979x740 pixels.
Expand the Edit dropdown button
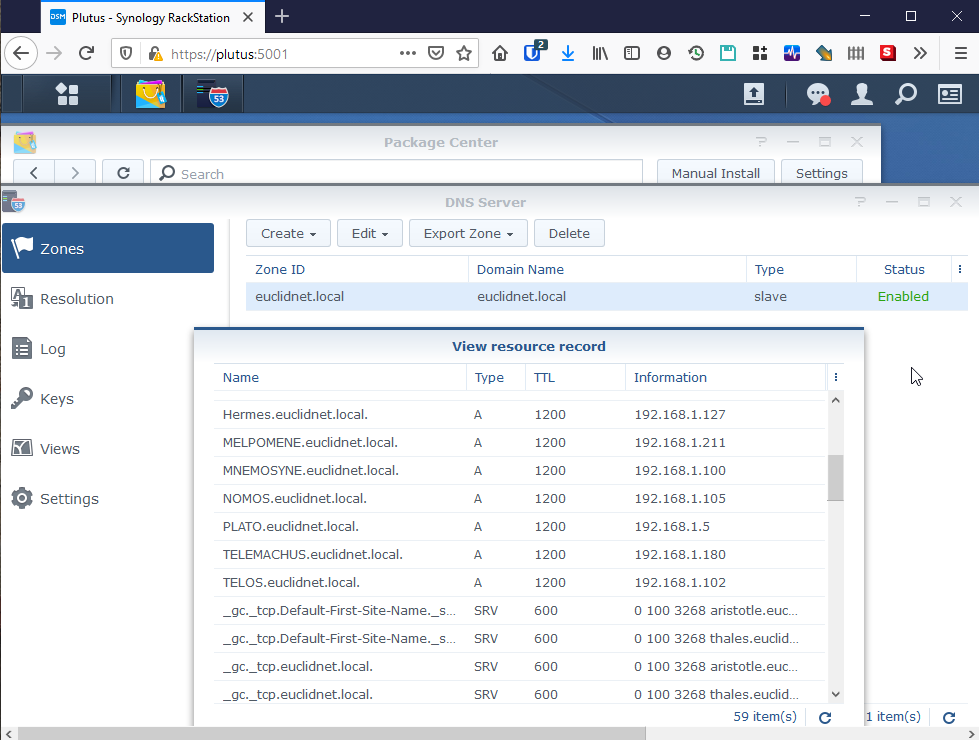(370, 233)
